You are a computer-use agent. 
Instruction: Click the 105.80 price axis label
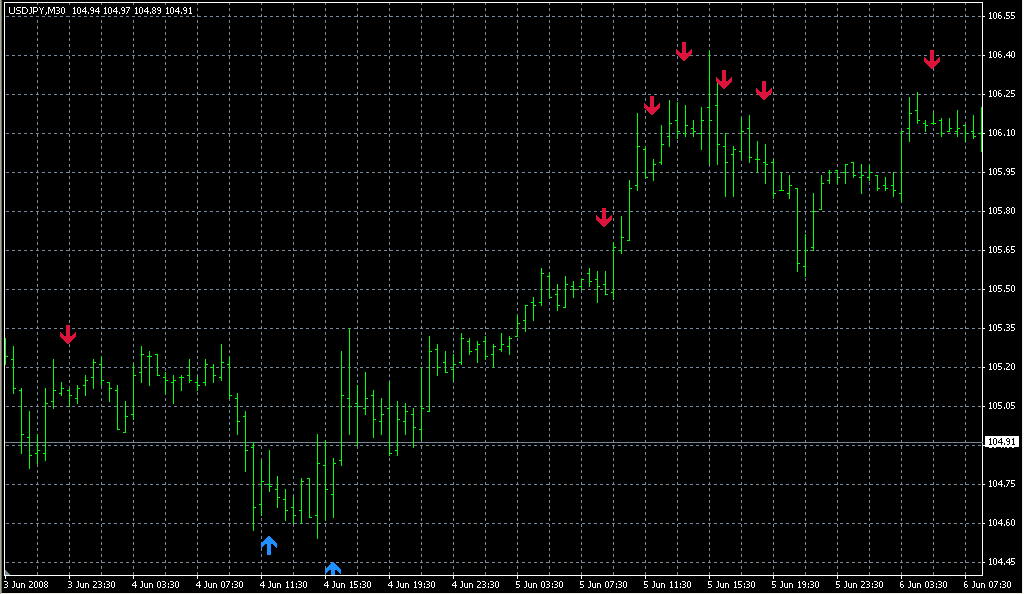(x=1001, y=211)
